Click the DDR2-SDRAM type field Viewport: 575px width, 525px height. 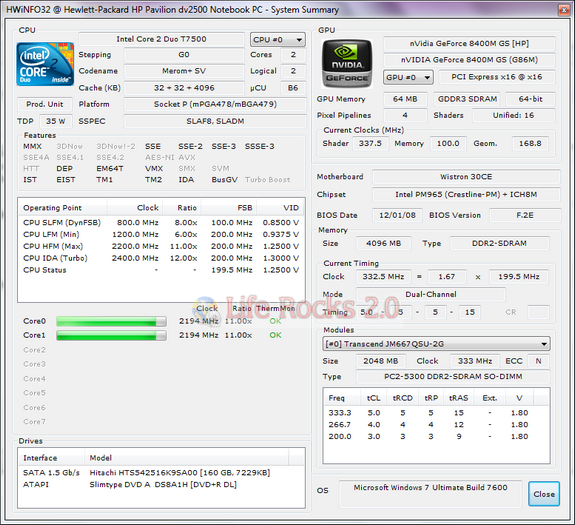(499, 243)
